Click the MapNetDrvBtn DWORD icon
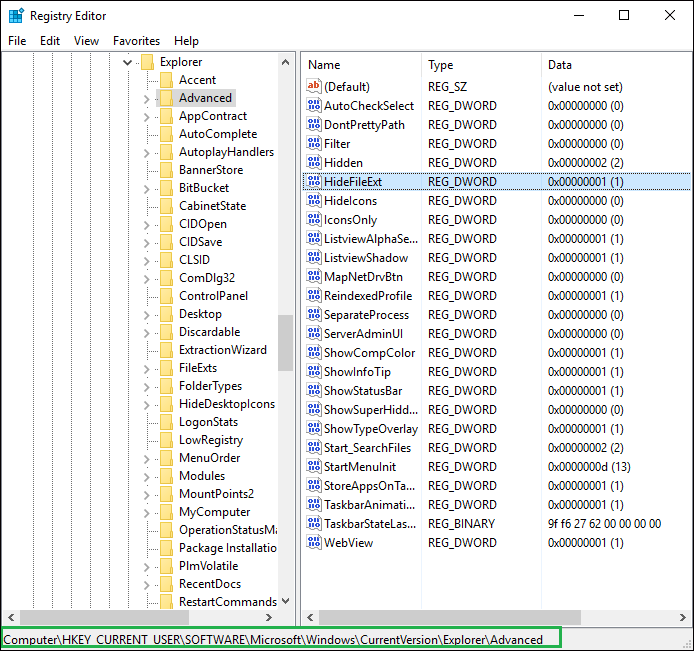The height and width of the screenshot is (651, 694). 314,276
